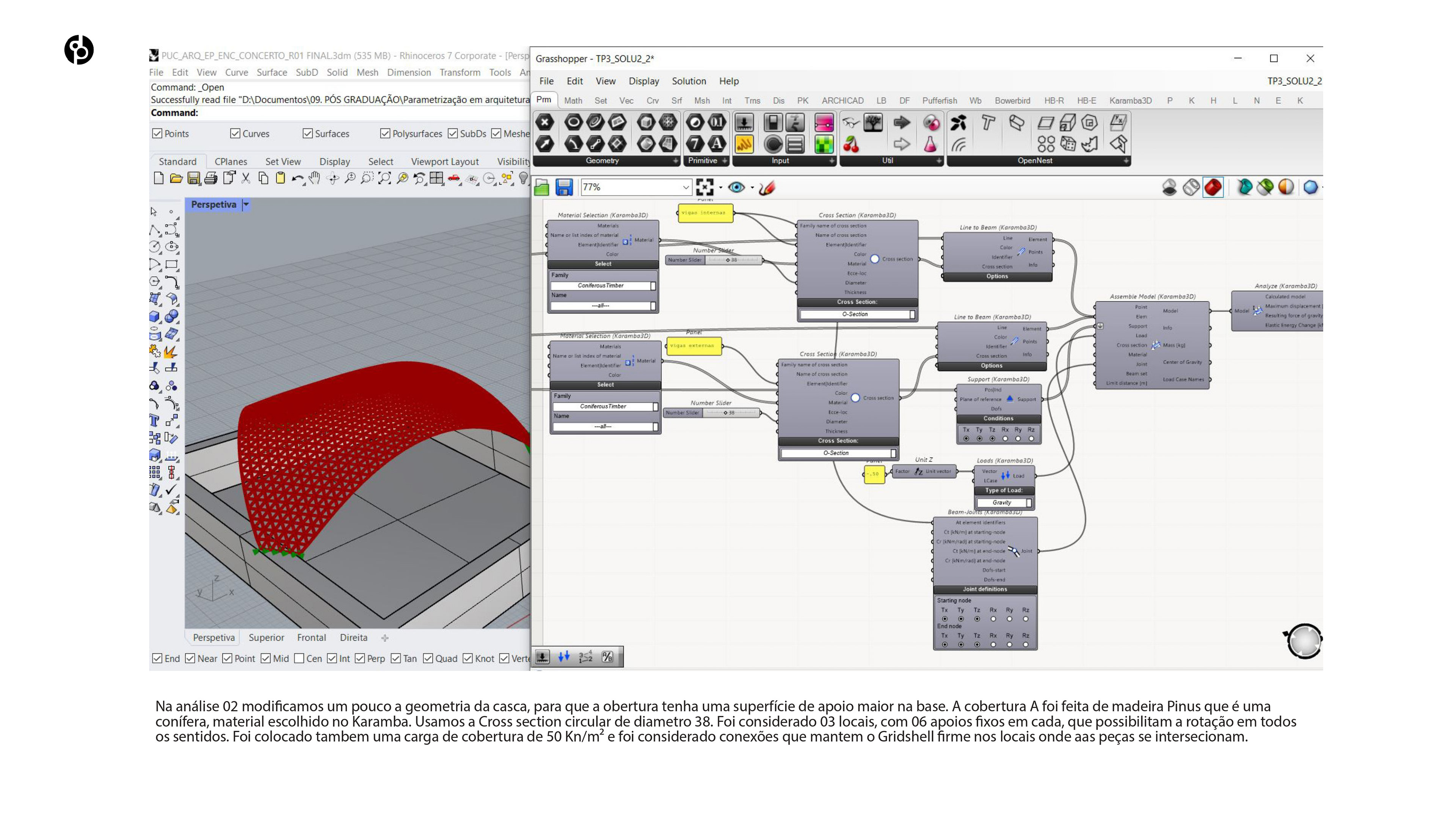The height and width of the screenshot is (819, 1456).
Task: Open the Solution menu in Grasshopper
Action: (689, 81)
